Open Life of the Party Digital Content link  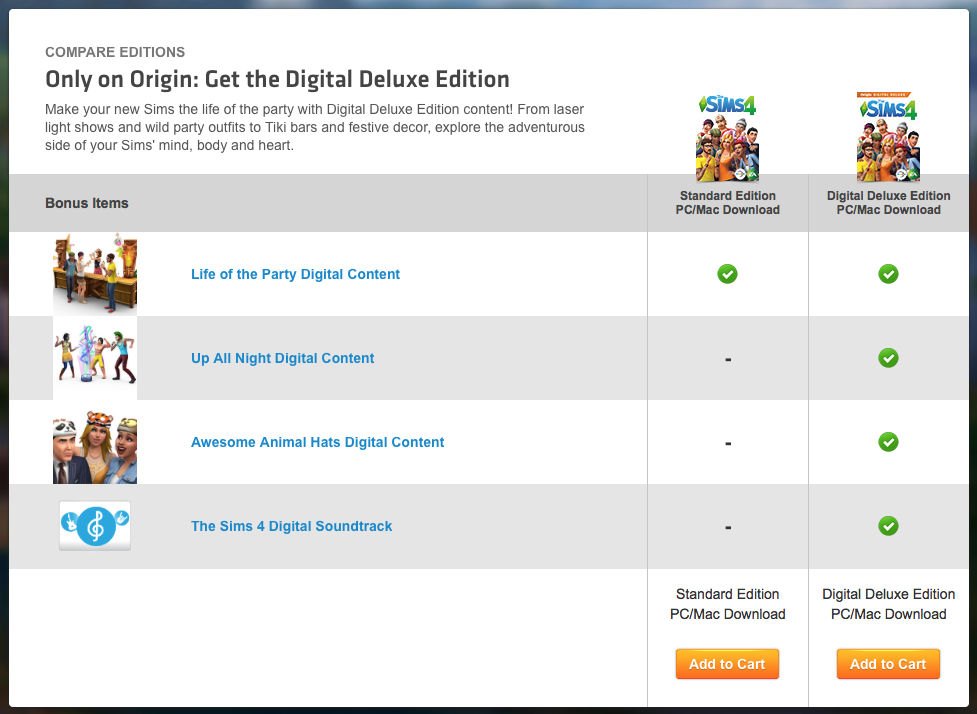point(295,274)
